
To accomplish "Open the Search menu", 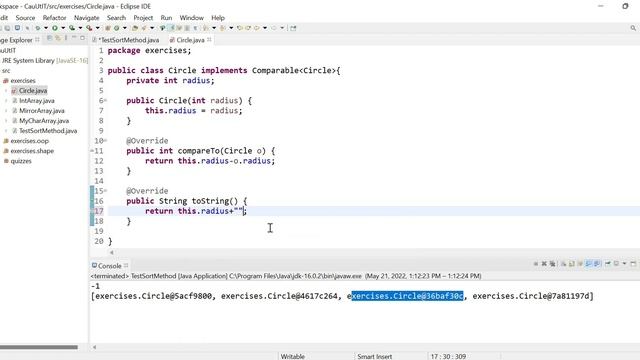I will 116,18.
